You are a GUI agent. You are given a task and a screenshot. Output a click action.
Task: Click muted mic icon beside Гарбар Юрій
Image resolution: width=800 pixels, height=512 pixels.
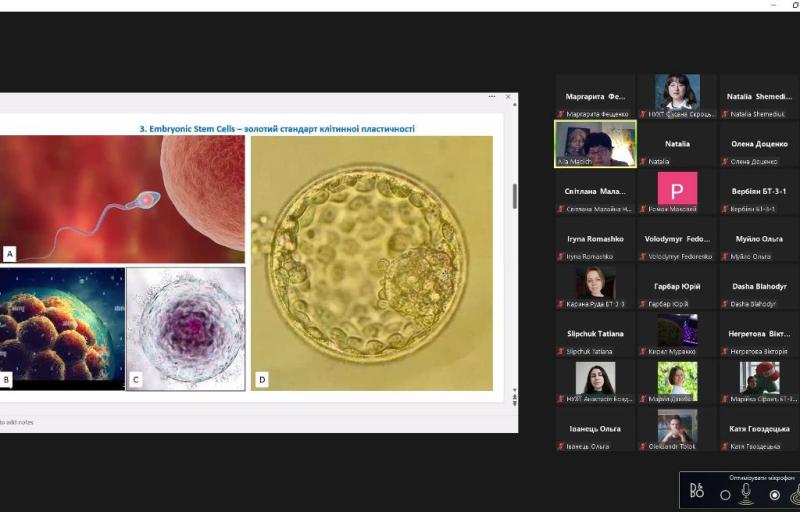pyautogui.click(x=643, y=304)
